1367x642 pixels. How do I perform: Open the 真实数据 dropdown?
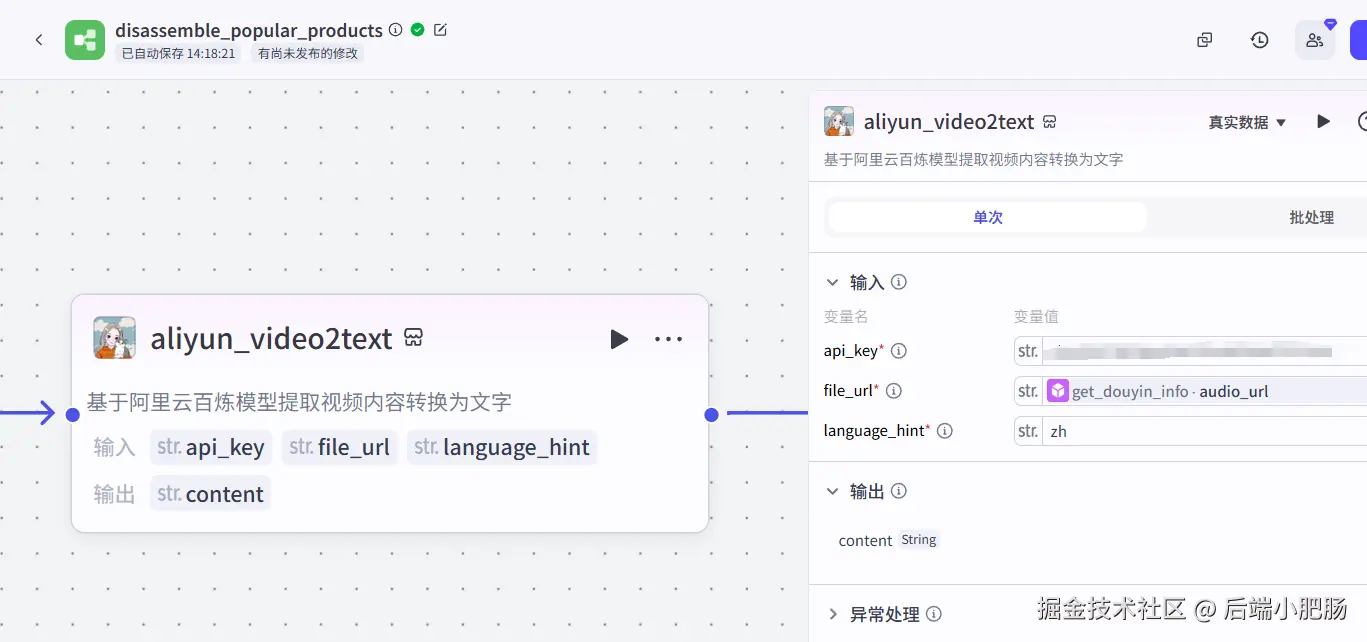[1248, 122]
